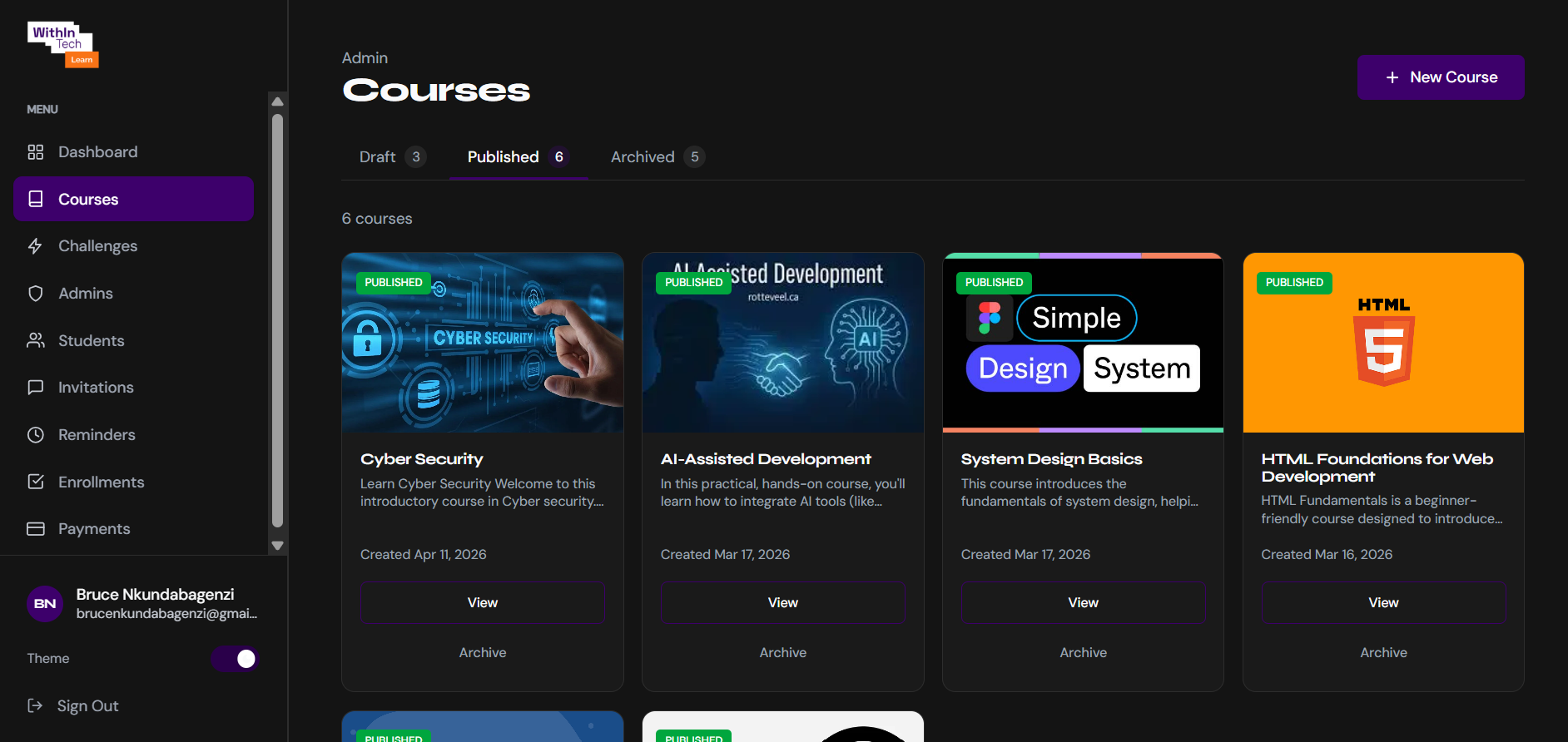The width and height of the screenshot is (1568, 742).
Task: Click the Reminders clock icon
Action: (36, 435)
